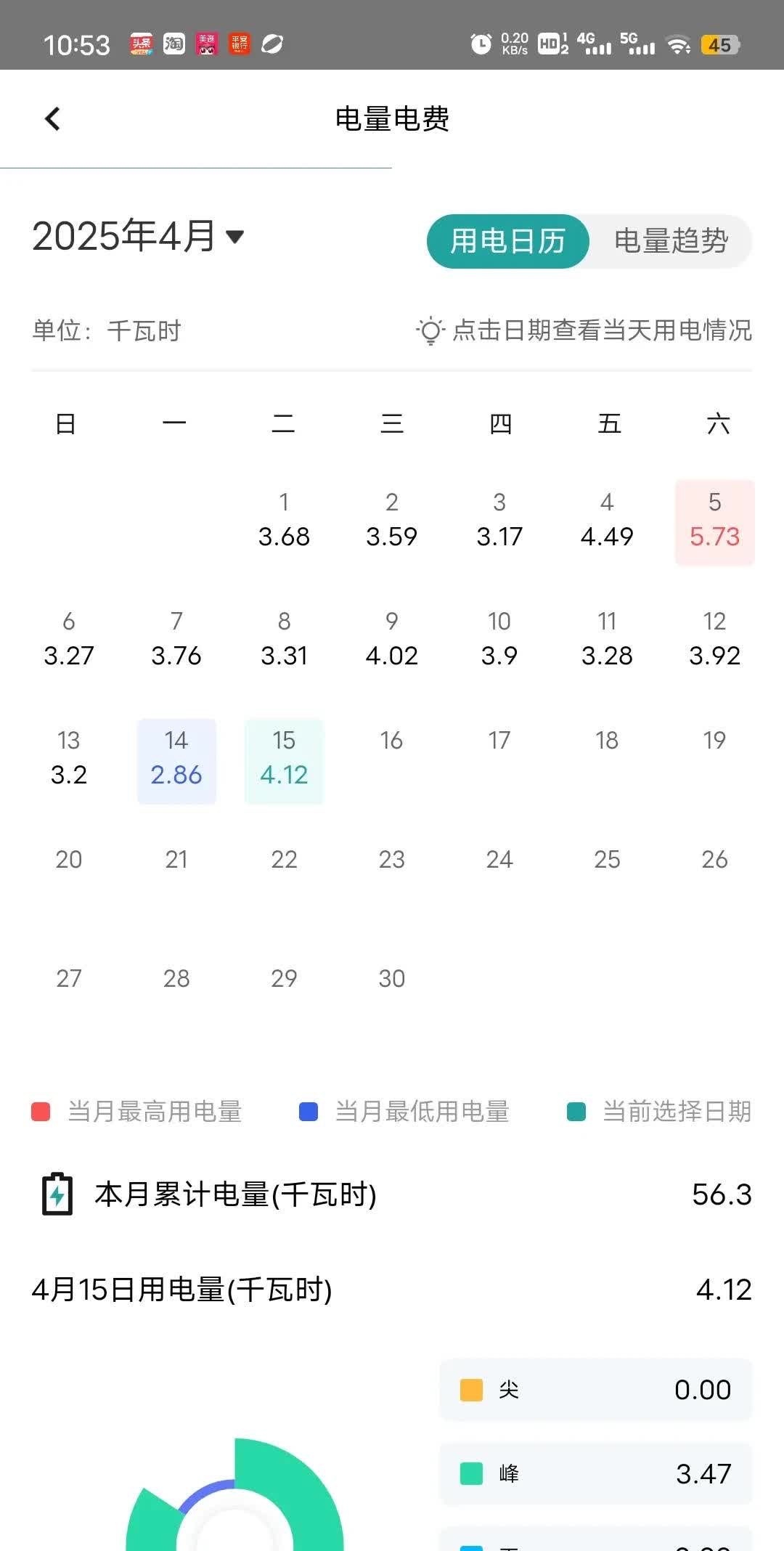
Task: Tap the orange 尖 color swatch
Action: [472, 1390]
